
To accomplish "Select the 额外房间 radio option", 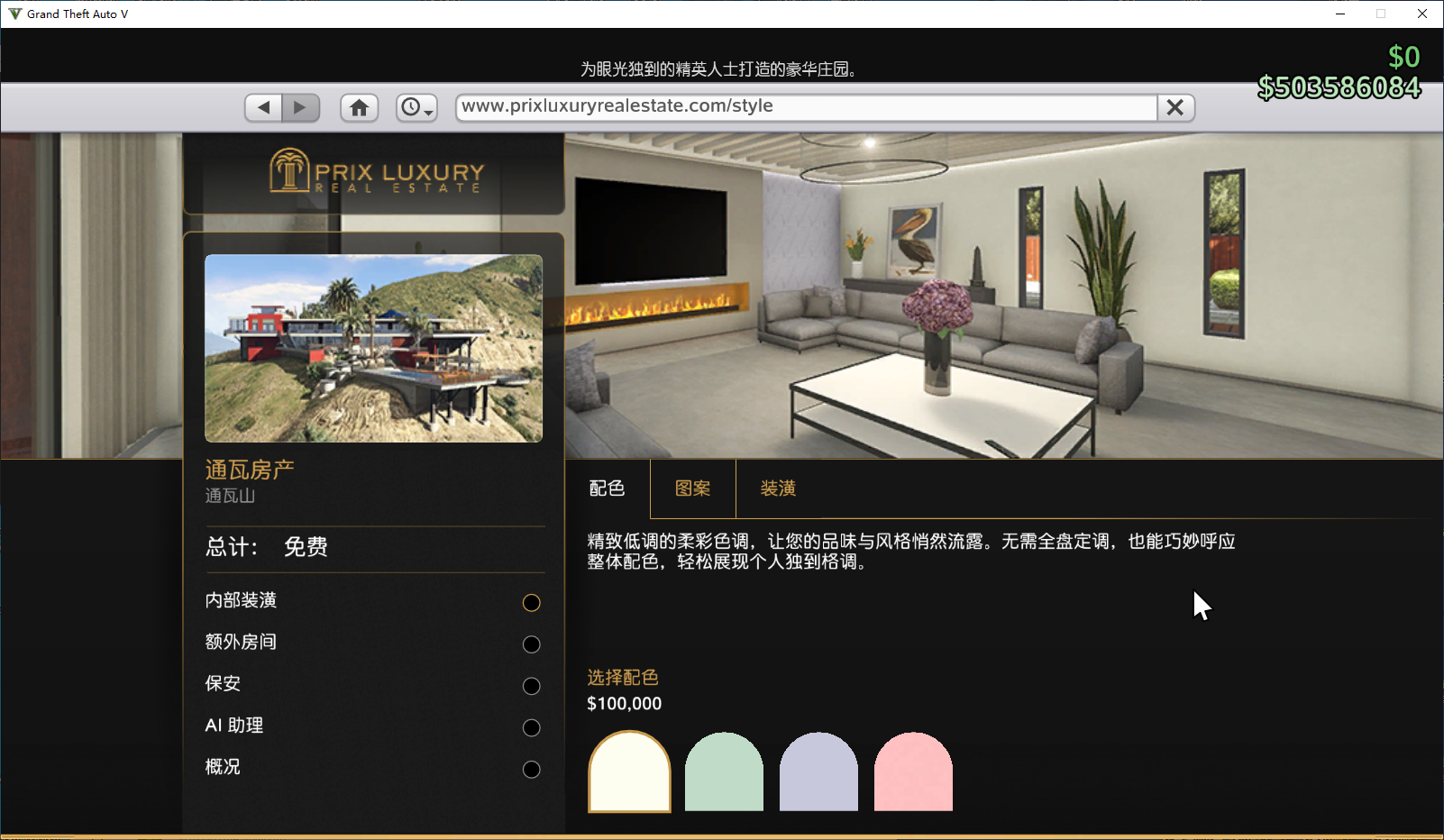I will click(532, 644).
